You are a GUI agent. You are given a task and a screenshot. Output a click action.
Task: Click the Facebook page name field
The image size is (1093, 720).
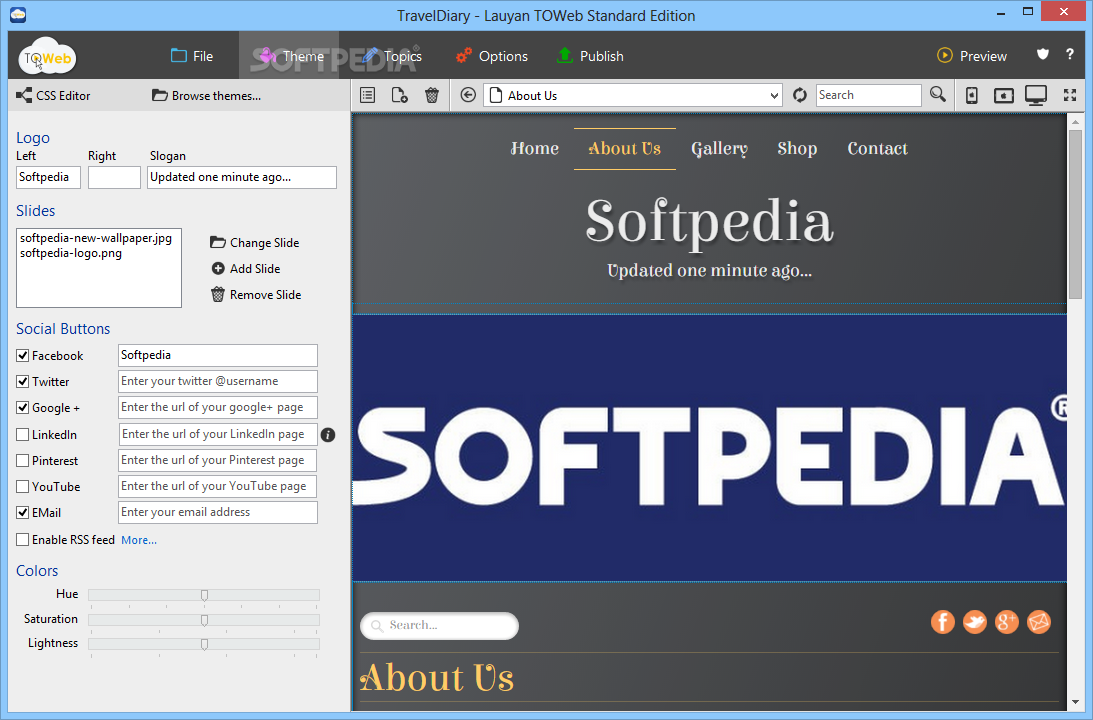pyautogui.click(x=217, y=355)
